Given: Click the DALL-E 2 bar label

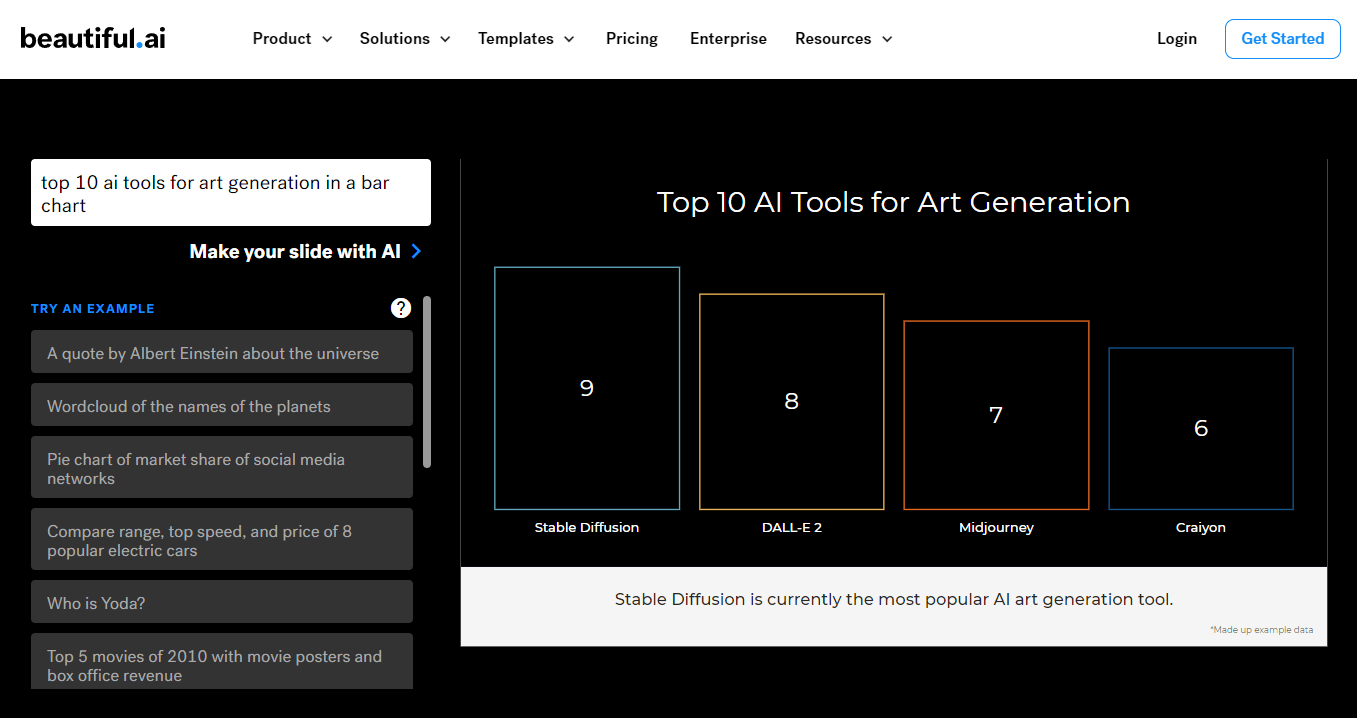Looking at the screenshot, I should (x=792, y=527).
